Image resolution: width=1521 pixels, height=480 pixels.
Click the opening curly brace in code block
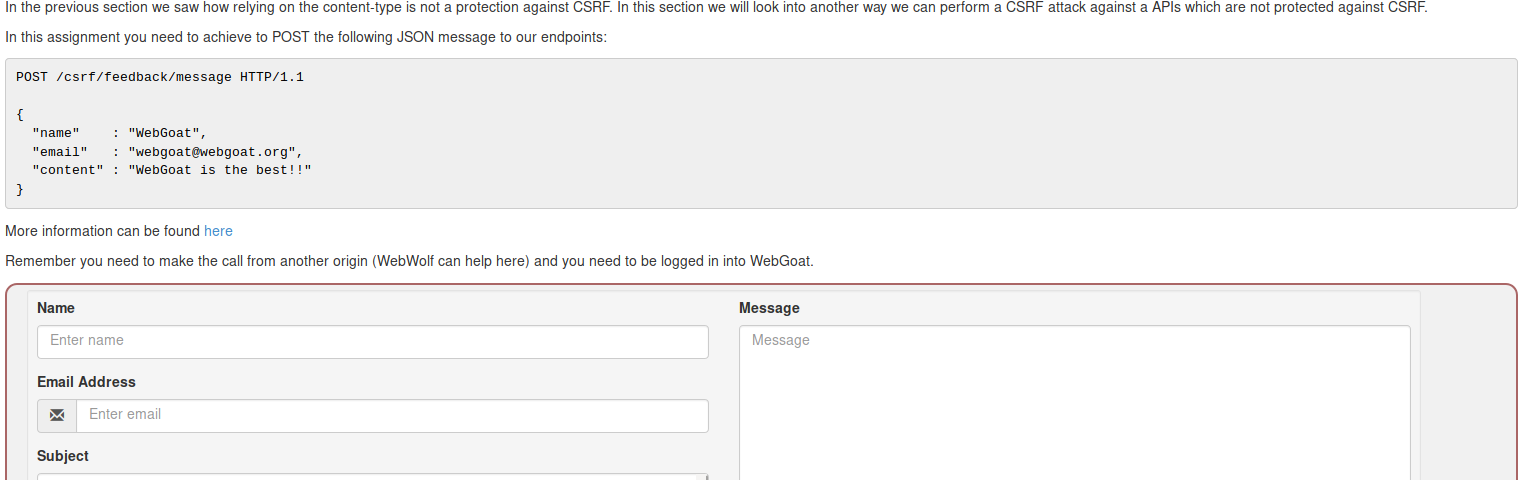point(20,114)
